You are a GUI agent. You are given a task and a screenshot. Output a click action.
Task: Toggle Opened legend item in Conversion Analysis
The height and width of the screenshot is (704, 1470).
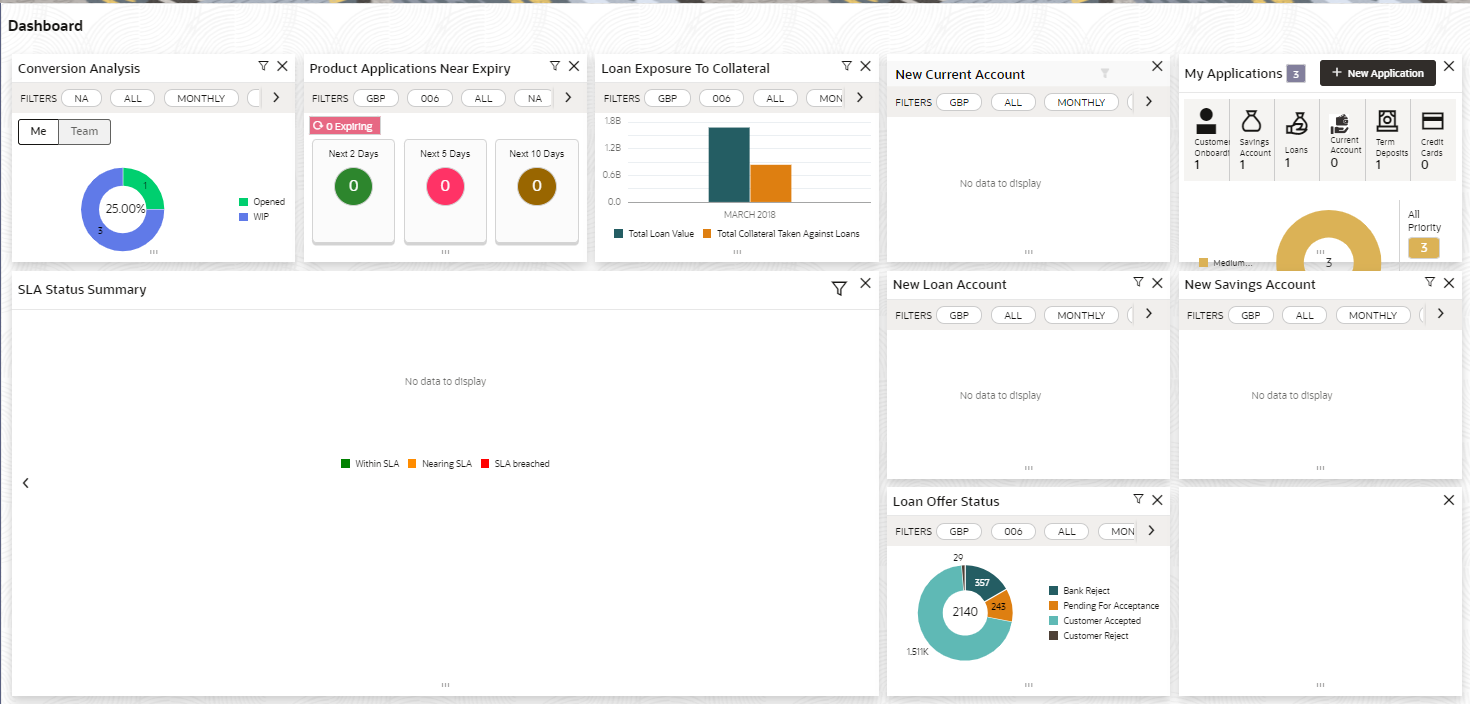point(261,202)
